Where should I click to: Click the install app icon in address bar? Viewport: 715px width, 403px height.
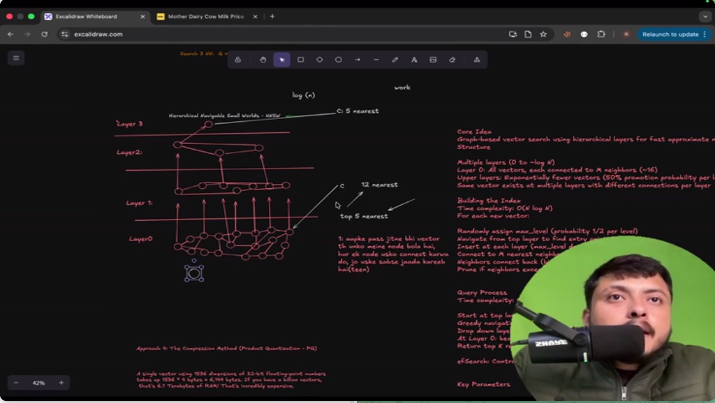point(513,34)
